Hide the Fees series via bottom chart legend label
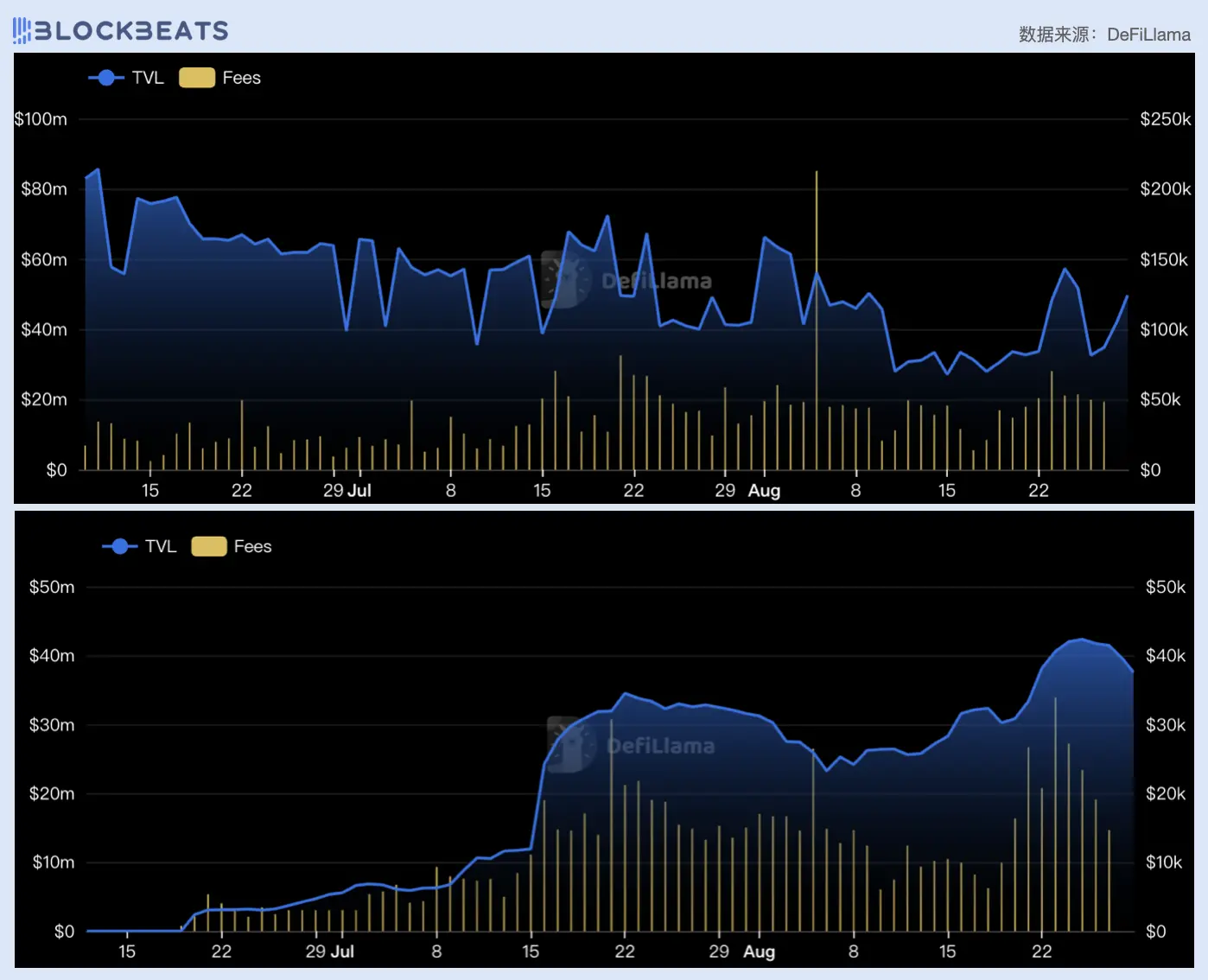 click(x=252, y=546)
